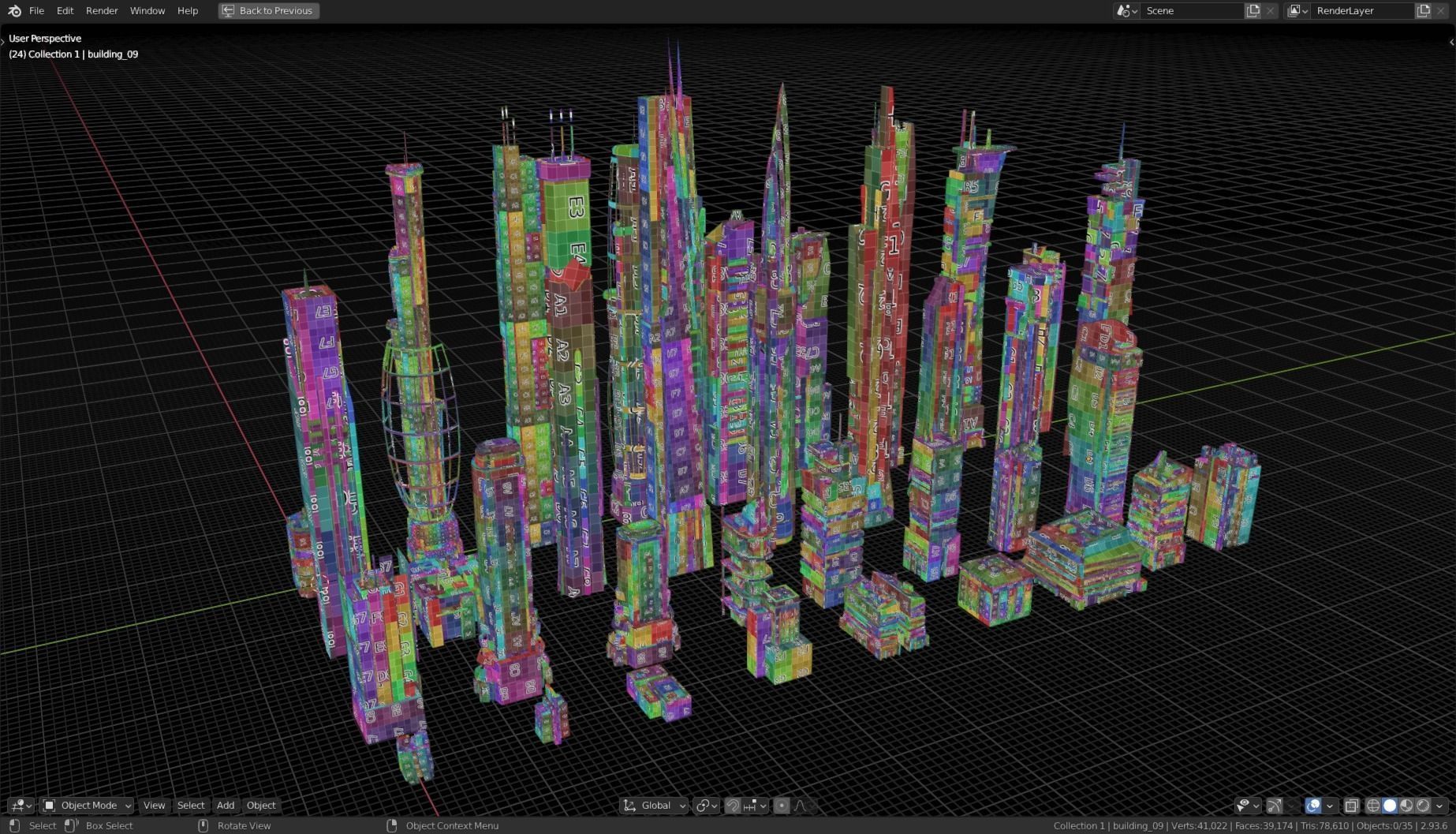Click the 'User Perspective' viewport label
The width and height of the screenshot is (1456, 834).
click(x=45, y=38)
